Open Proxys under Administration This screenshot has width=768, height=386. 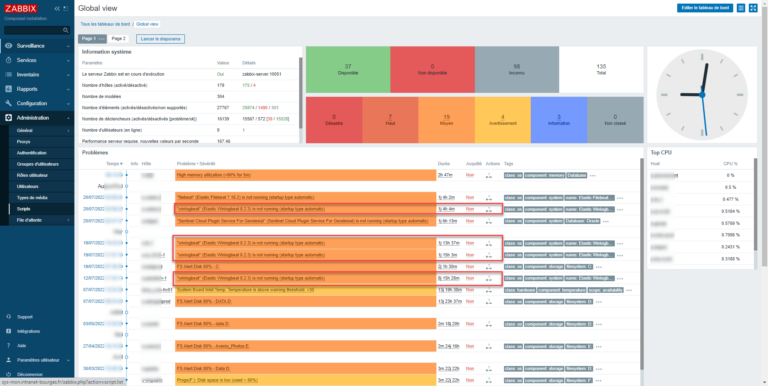tap(24, 142)
